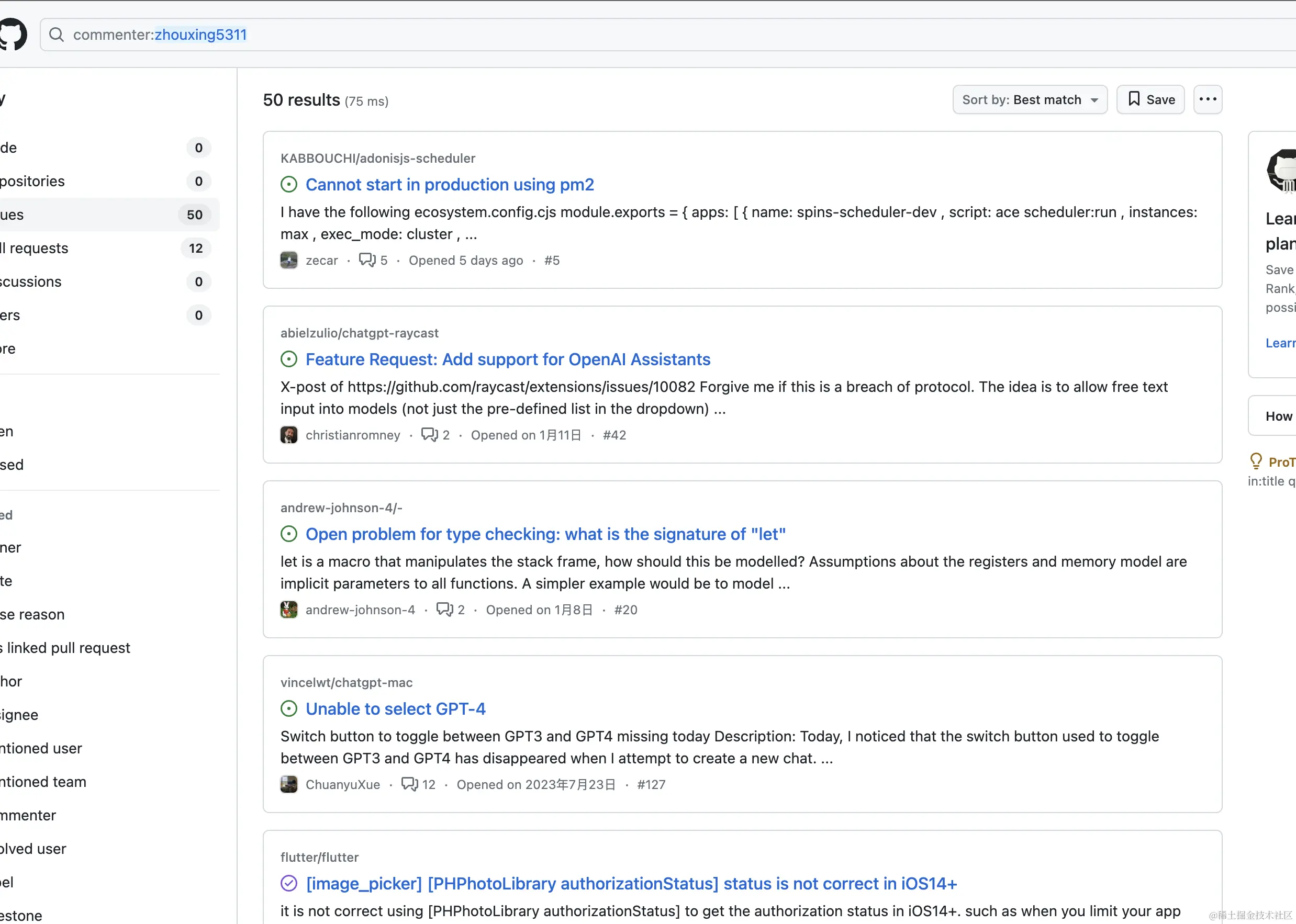Click open-issue icon beside GPT-4 issue
Image resolution: width=1296 pixels, height=924 pixels.
[x=289, y=708]
